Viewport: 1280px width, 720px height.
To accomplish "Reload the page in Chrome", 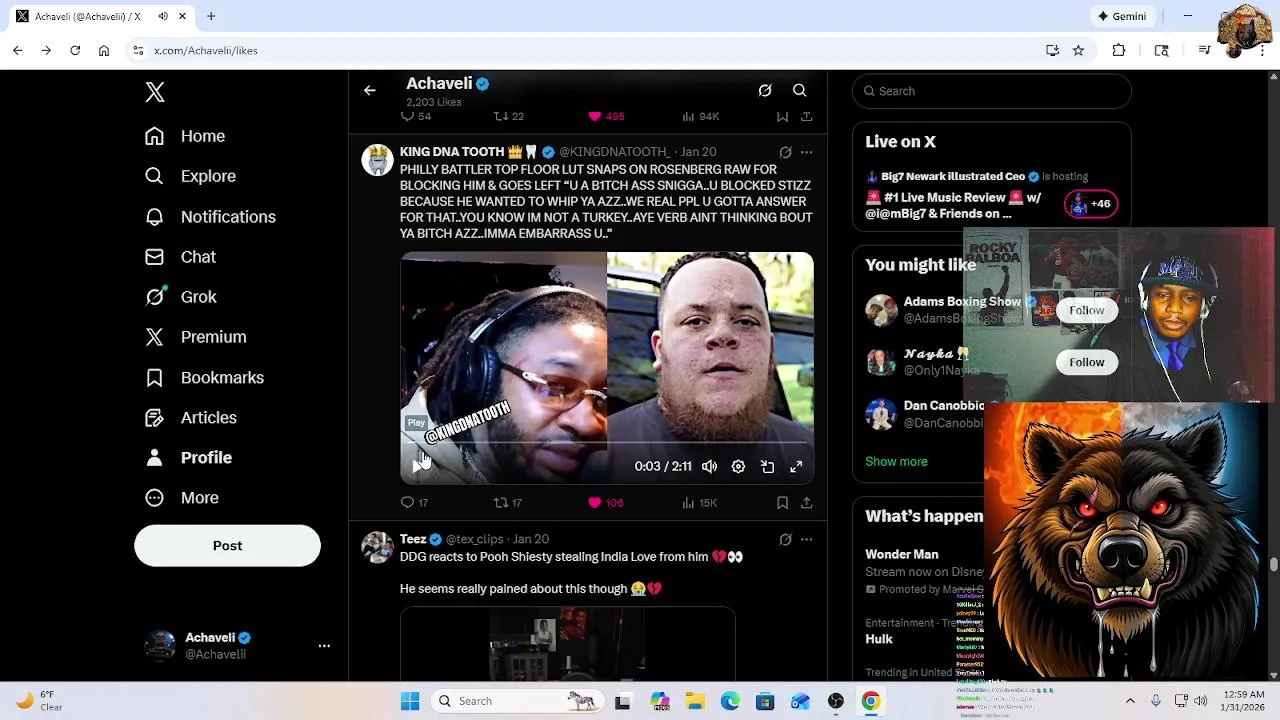I will (75, 50).
